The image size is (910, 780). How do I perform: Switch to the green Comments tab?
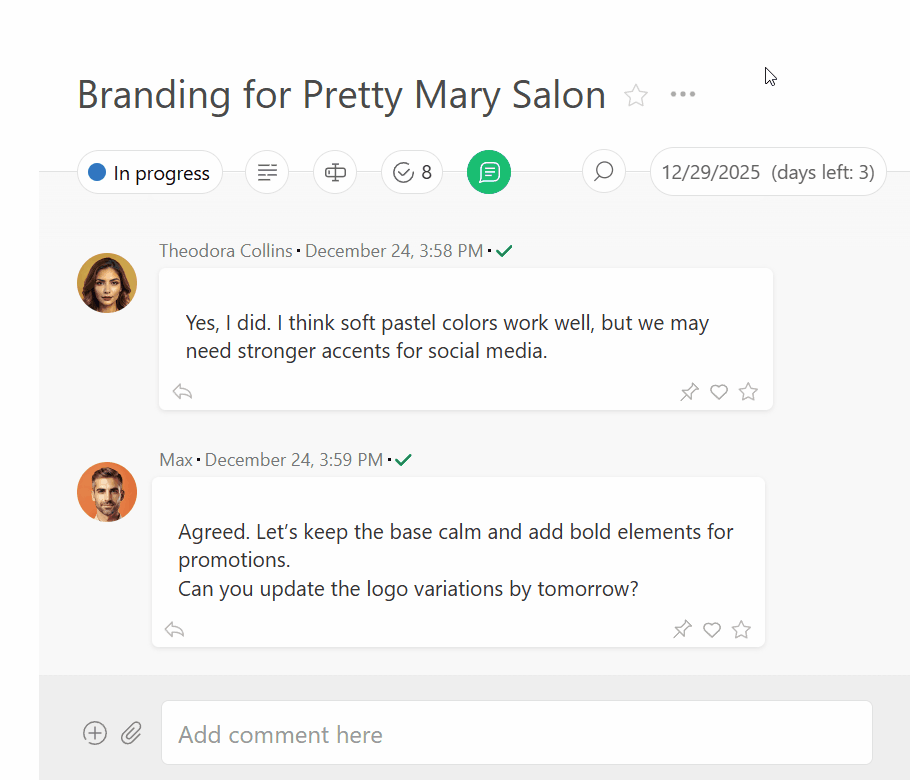click(489, 171)
